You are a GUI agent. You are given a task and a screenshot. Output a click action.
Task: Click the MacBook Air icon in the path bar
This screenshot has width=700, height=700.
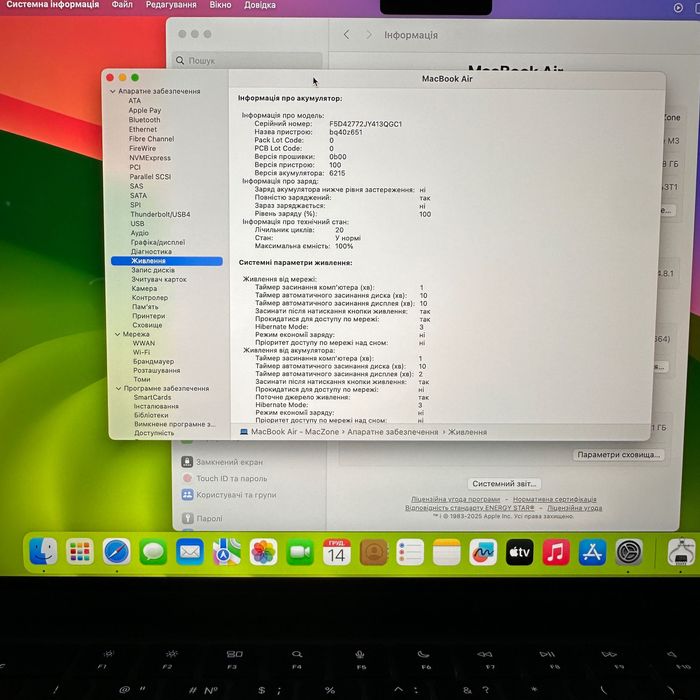[x=244, y=432]
